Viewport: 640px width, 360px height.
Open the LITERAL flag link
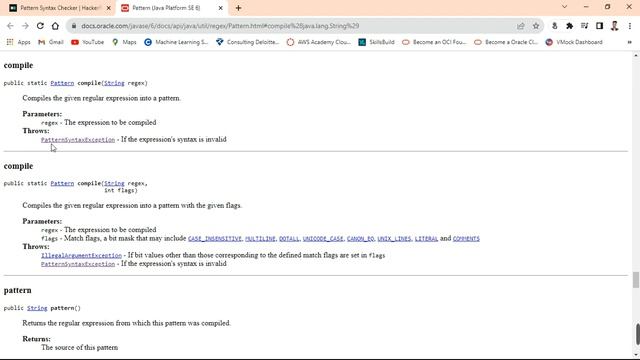click(426, 238)
